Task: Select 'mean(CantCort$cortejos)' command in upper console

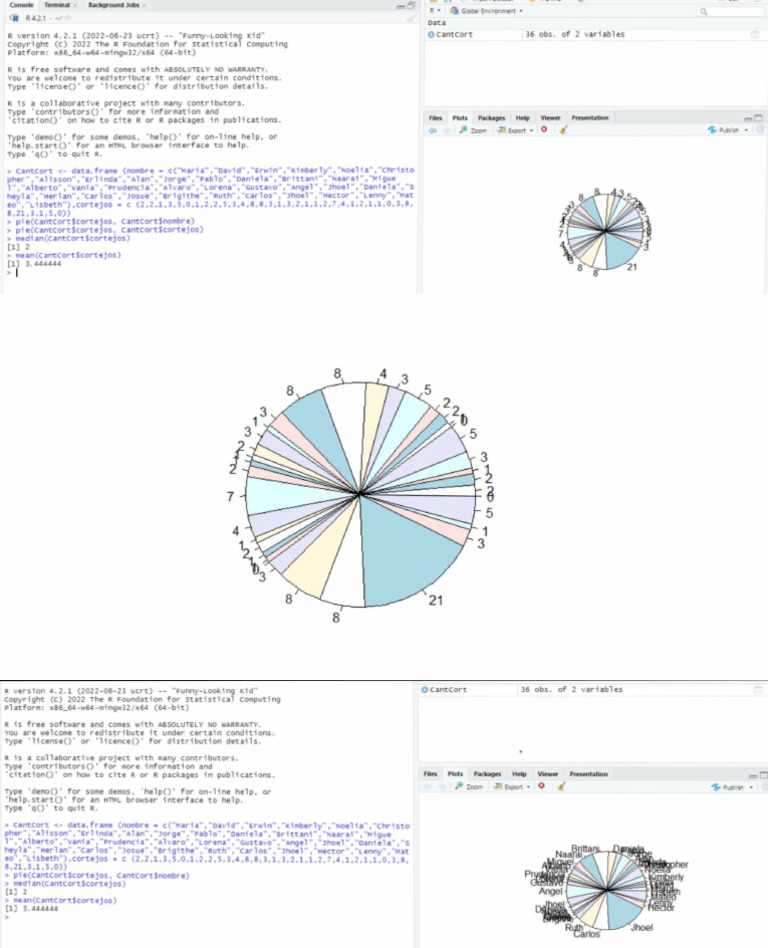Action: coord(68,255)
